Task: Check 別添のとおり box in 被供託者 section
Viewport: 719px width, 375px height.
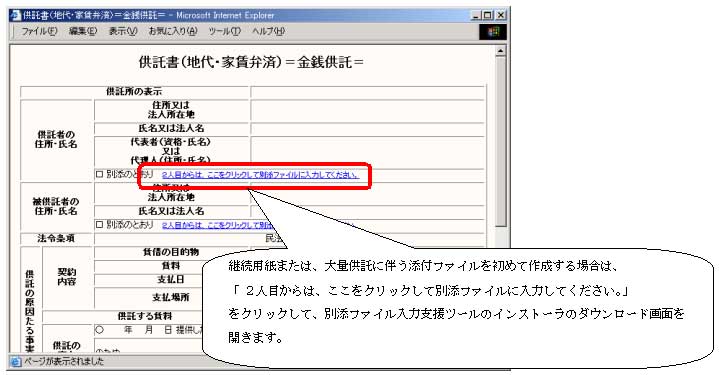Action: click(99, 225)
